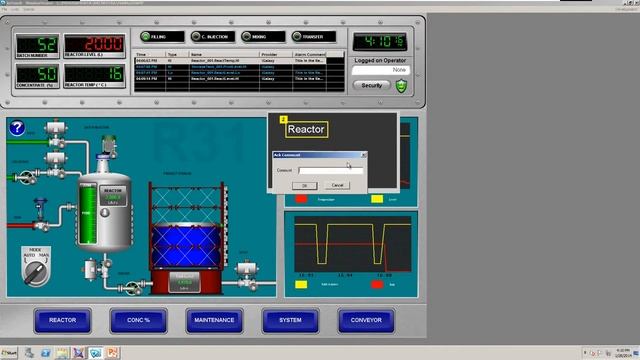
Task: Select the transfer pump feeding the storage tank
Action: coord(132,288)
